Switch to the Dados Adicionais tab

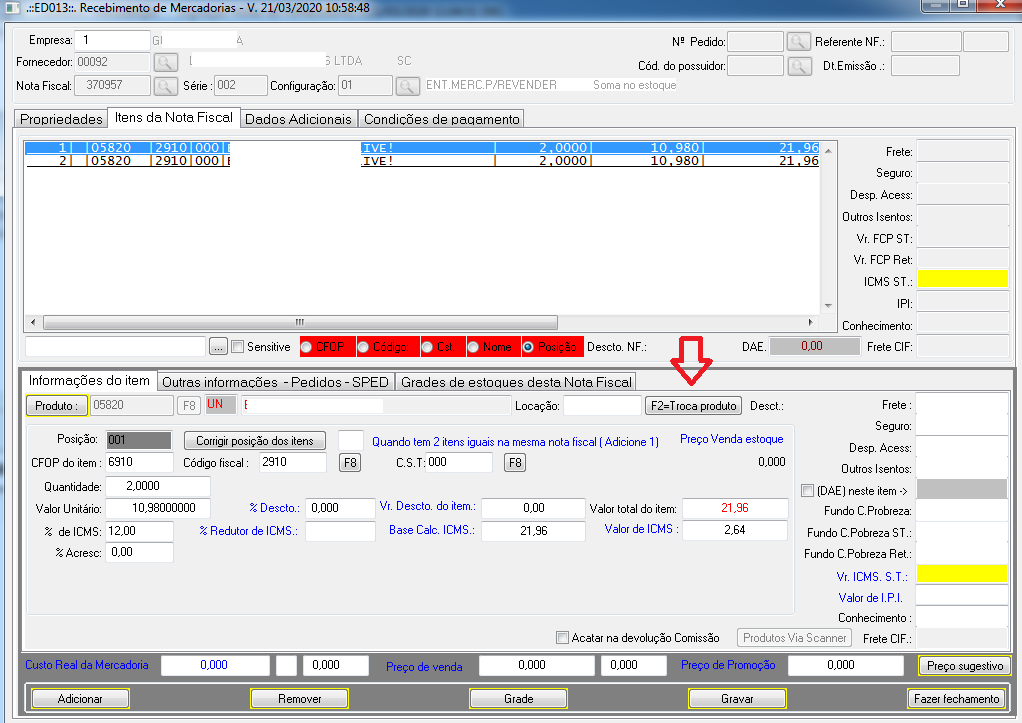pyautogui.click(x=298, y=119)
